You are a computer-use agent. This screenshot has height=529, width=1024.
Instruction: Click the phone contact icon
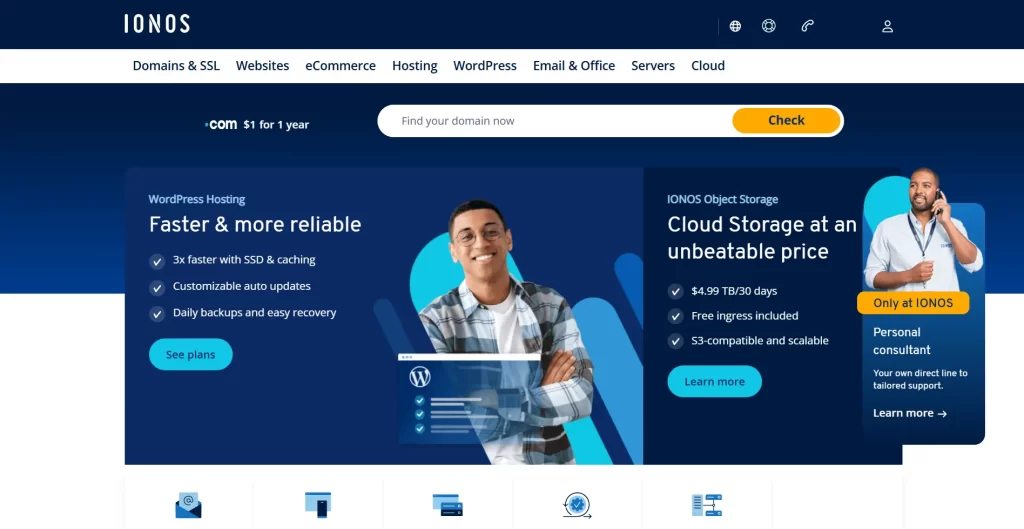click(x=808, y=26)
